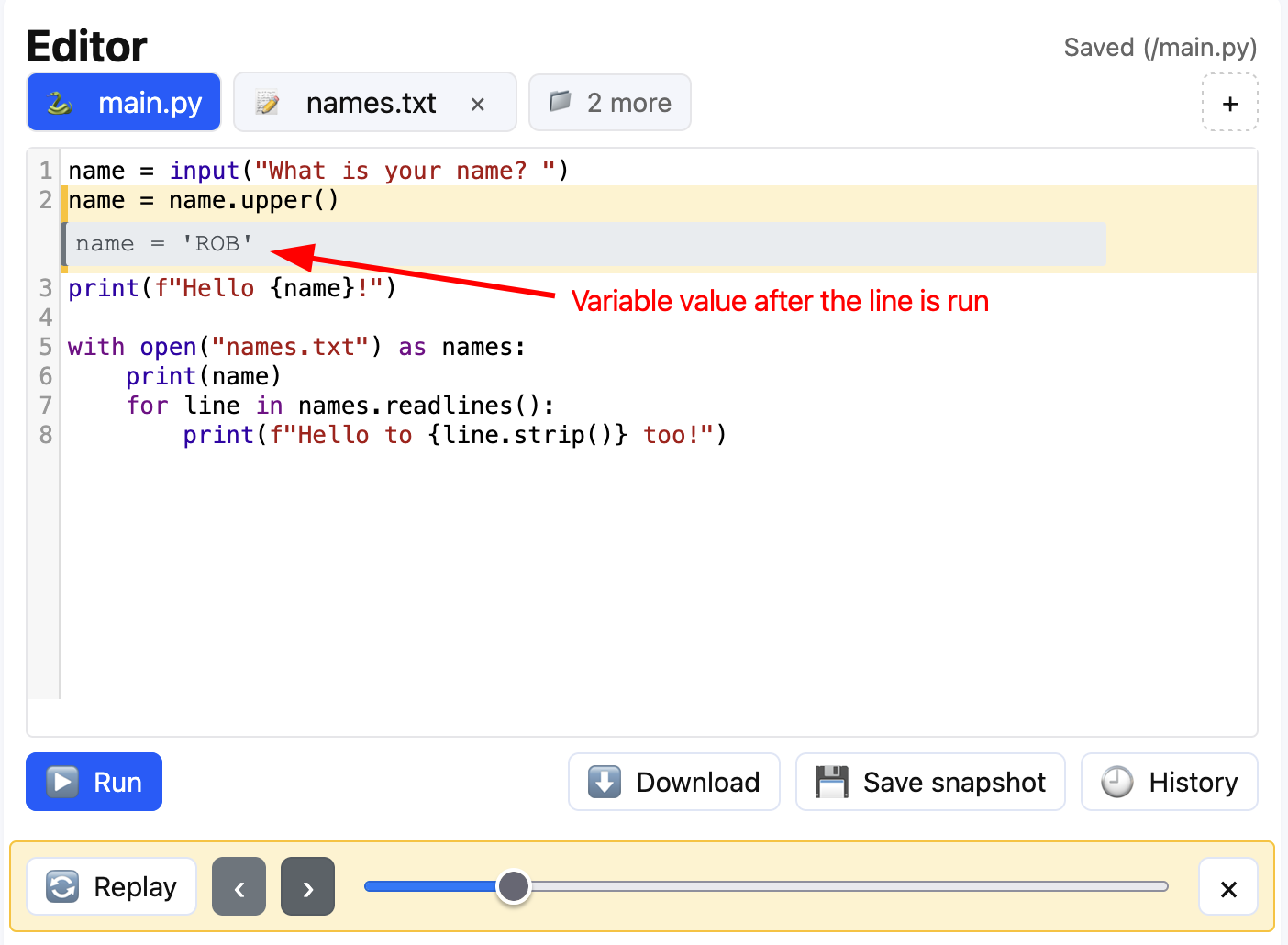Click the blue download arrow icon
This screenshot has width=1288, height=945.
(x=605, y=782)
